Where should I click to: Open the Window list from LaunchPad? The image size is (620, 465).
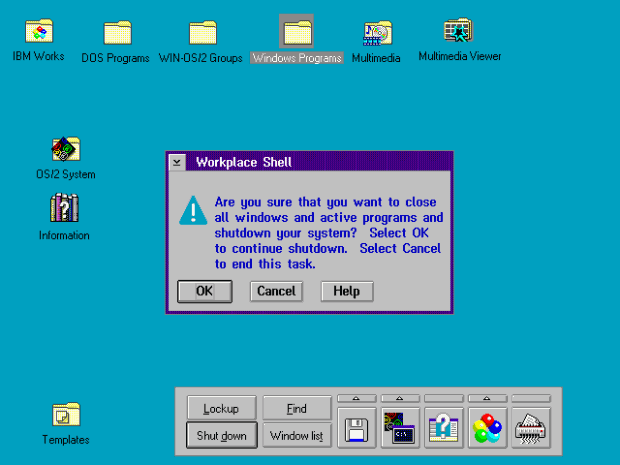297,435
